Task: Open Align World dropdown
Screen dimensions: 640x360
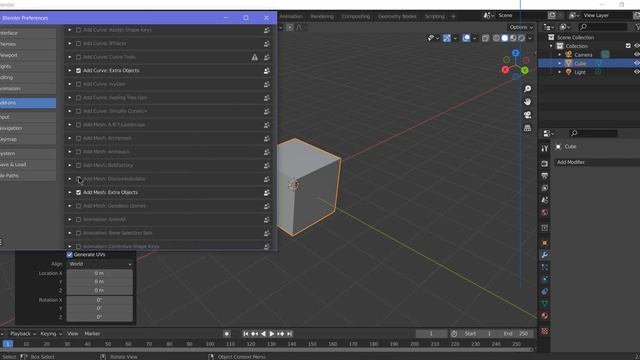Action: pos(100,264)
